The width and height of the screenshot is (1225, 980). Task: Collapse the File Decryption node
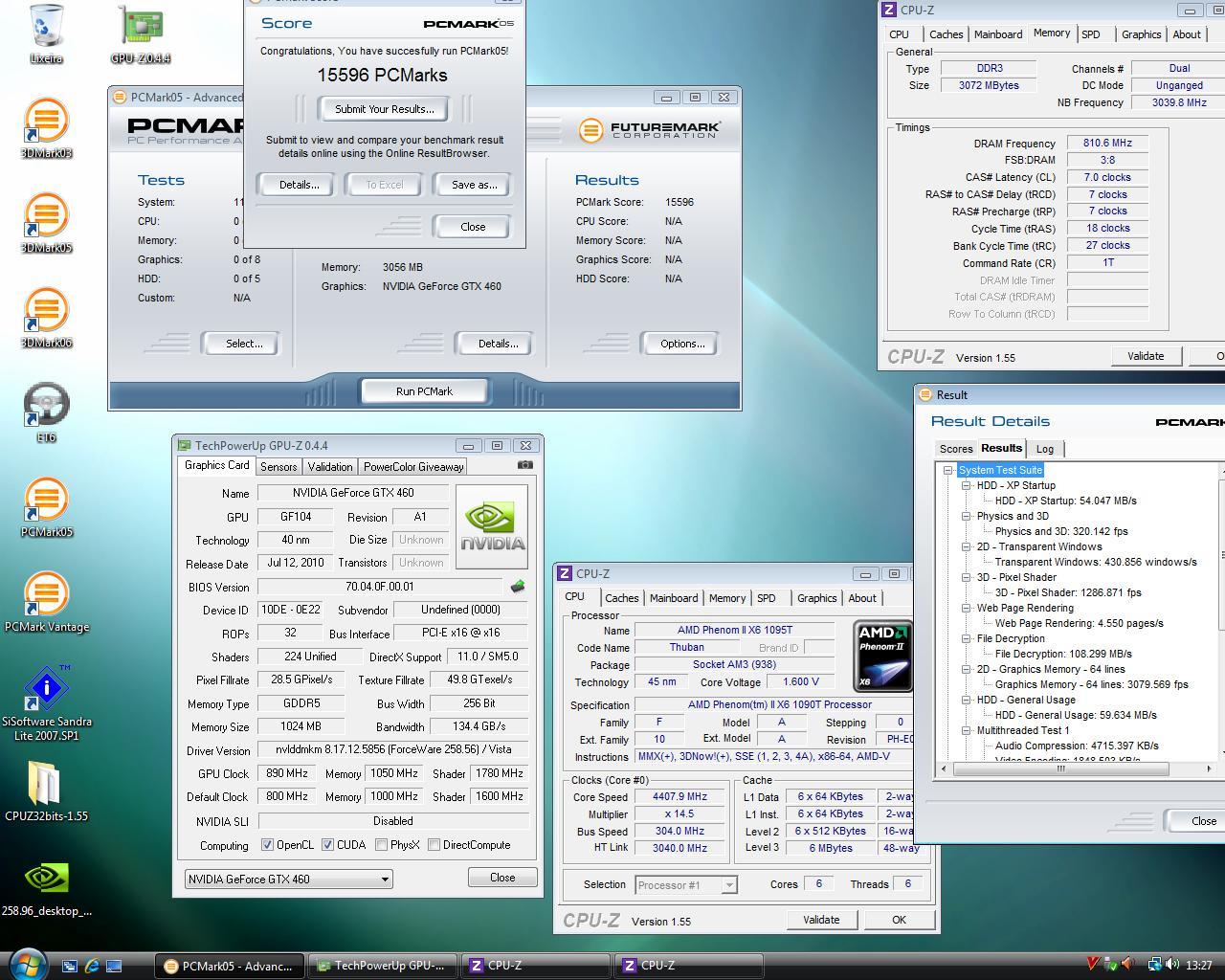pos(966,638)
